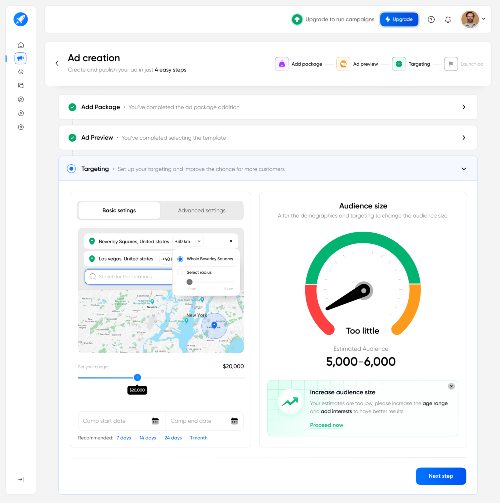500x503 pixels.
Task: Click the purple Add package step icon
Action: click(282, 64)
